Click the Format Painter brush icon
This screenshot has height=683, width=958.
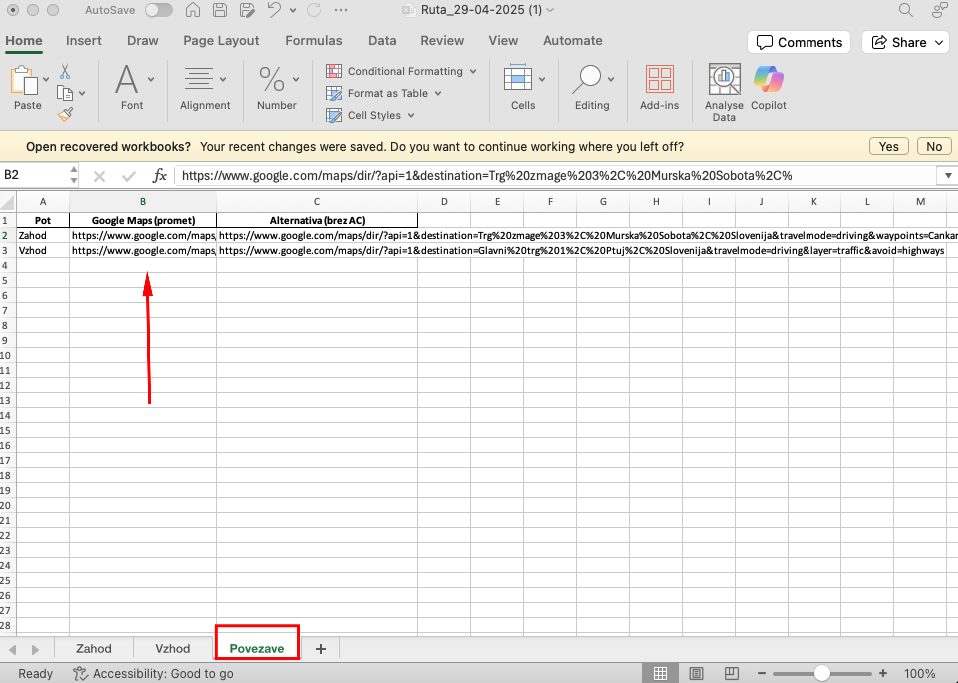point(65,115)
